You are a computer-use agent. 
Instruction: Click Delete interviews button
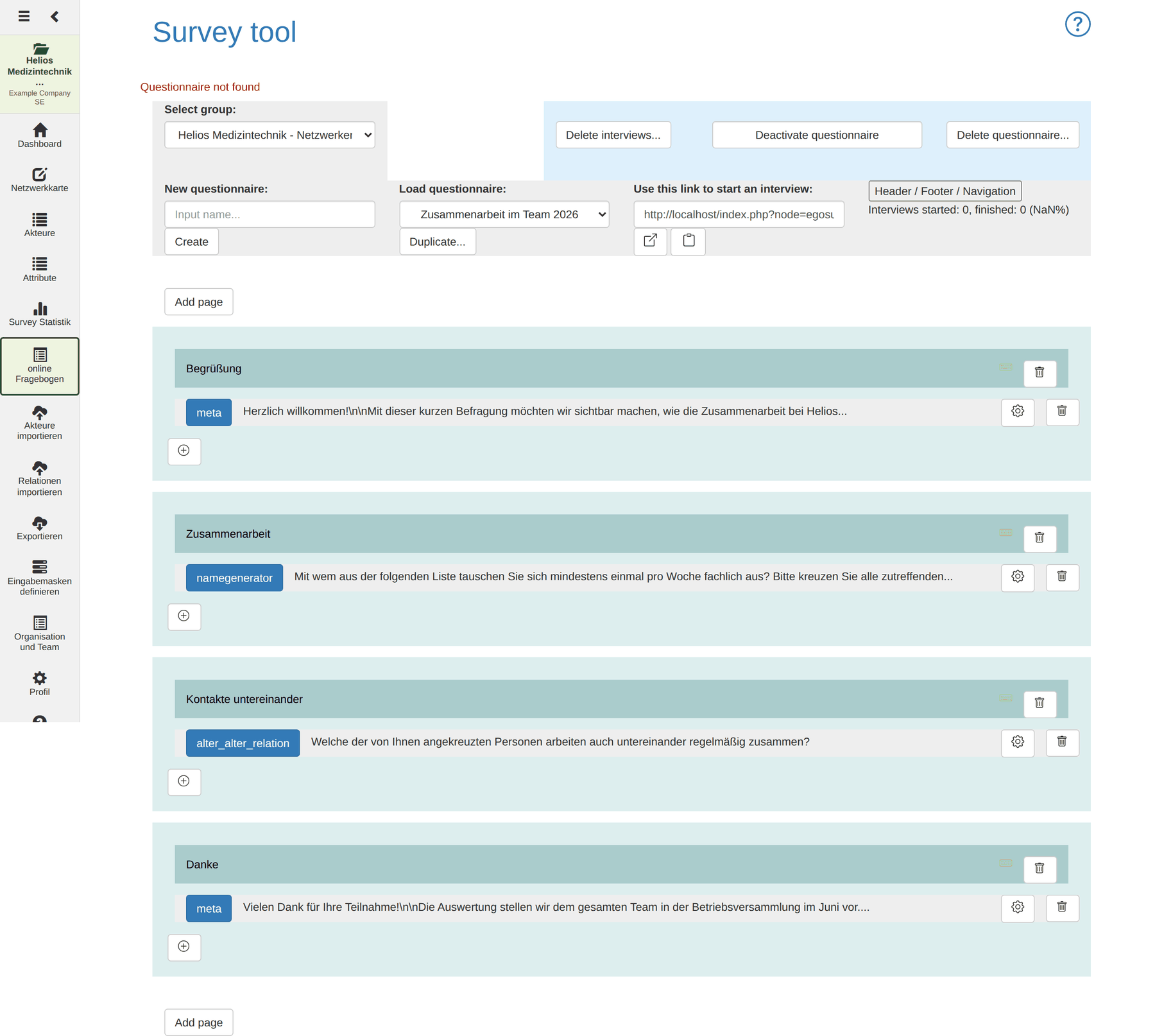(x=613, y=135)
